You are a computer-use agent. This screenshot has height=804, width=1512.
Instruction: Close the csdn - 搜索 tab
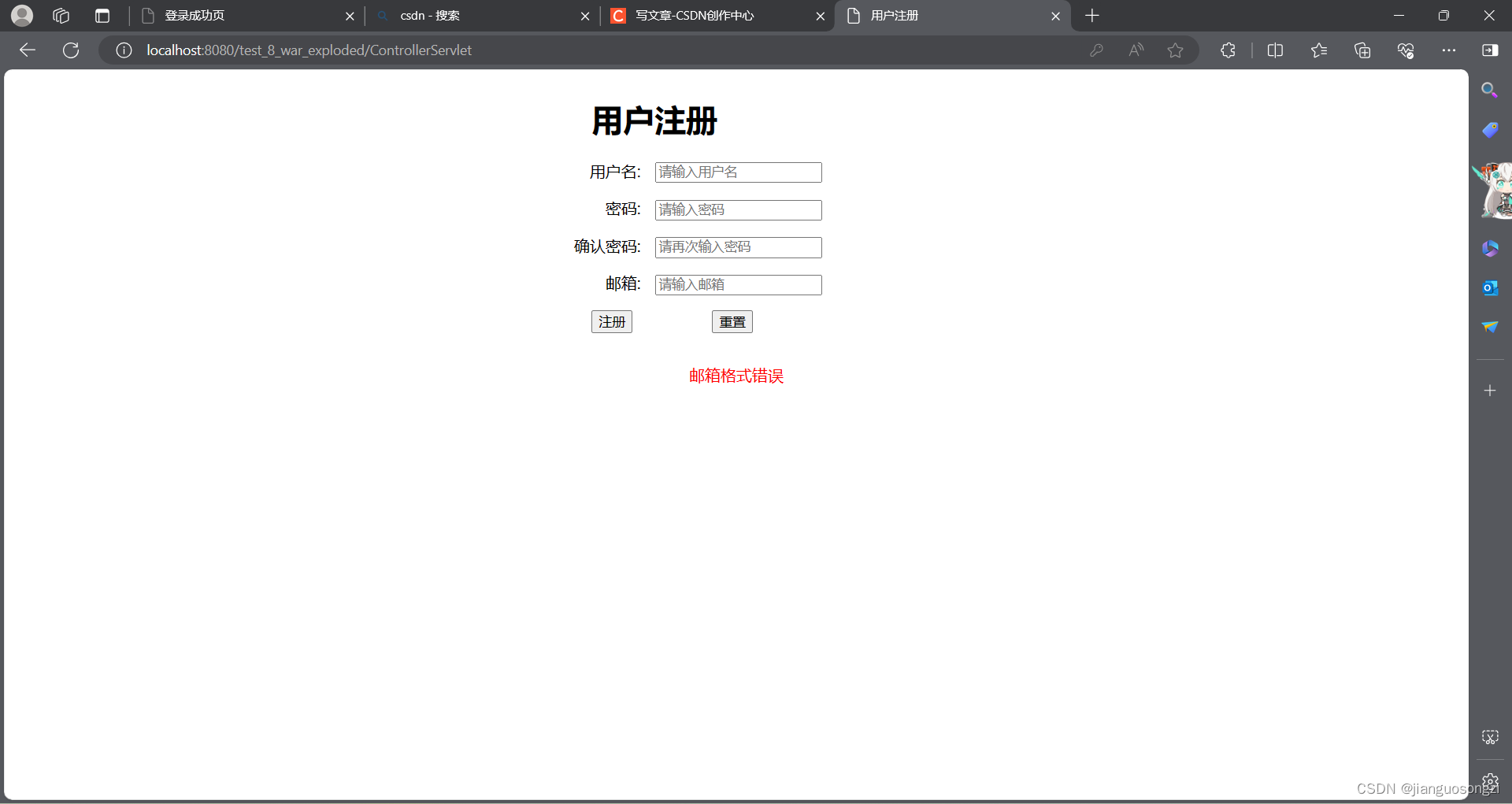585,16
